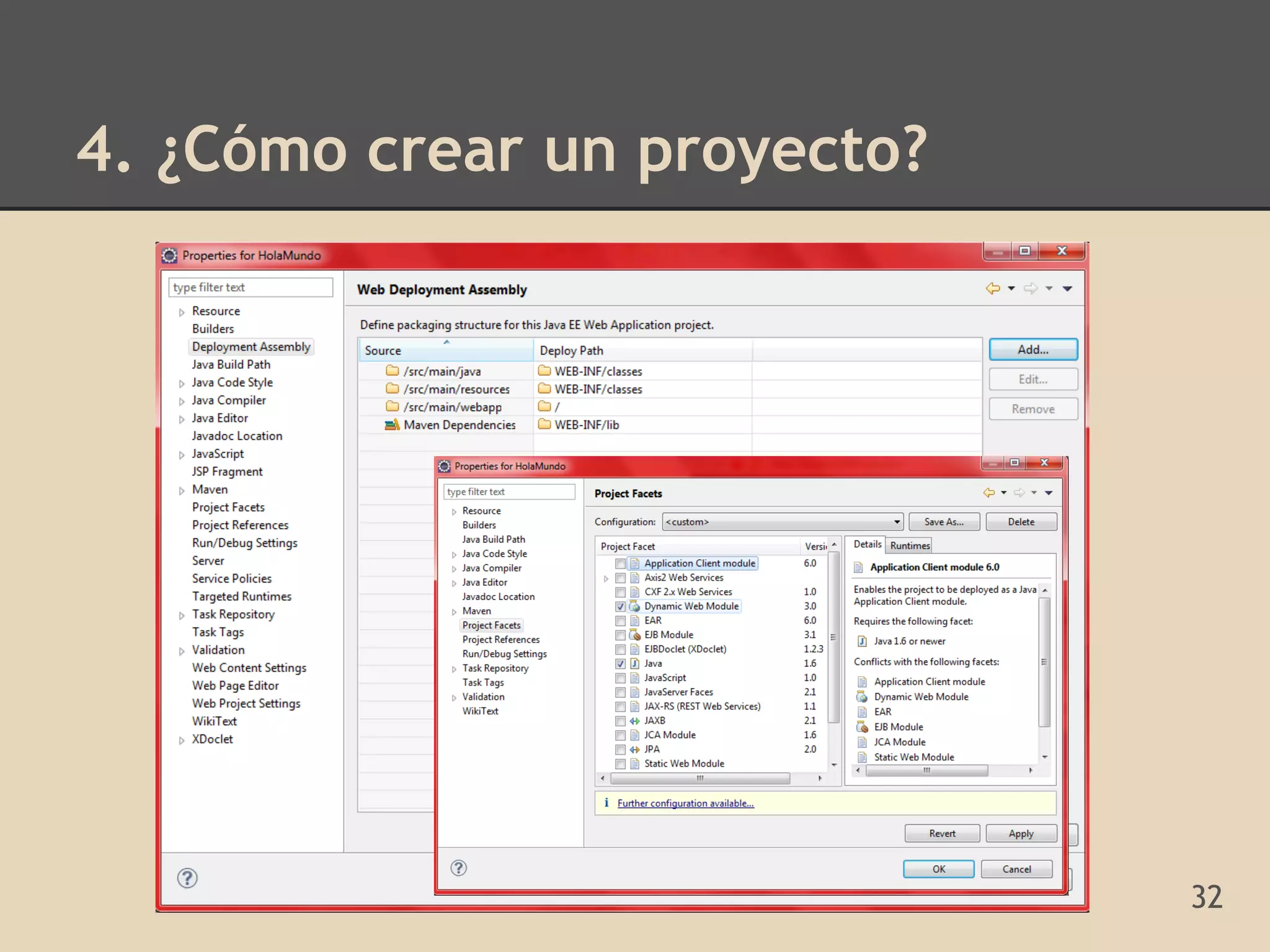The image size is (1270, 952).
Task: Enable JavaServer Faces facet checkbox
Action: 620,692
